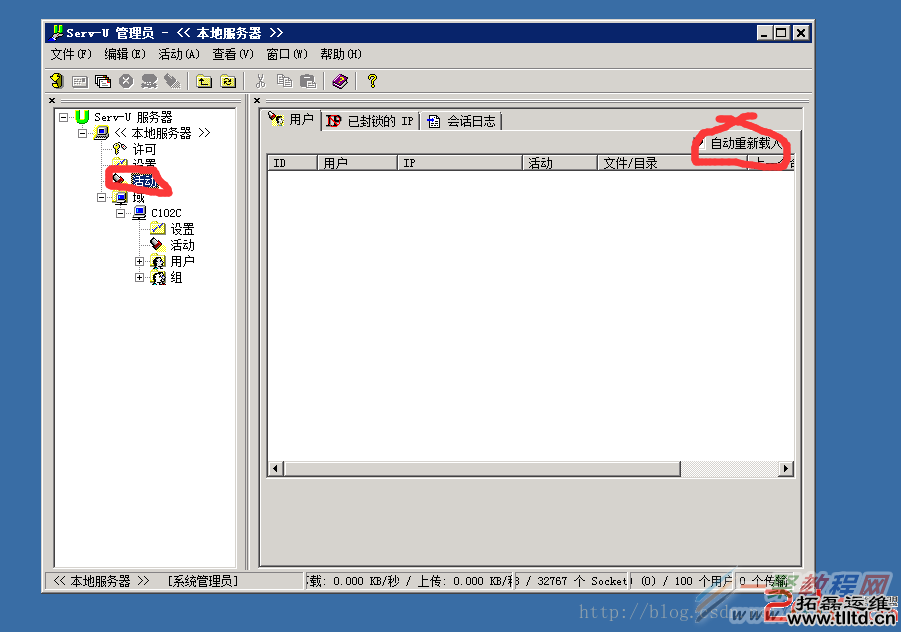Open the 窗口(W) menu
This screenshot has height=632, width=901.
286,54
